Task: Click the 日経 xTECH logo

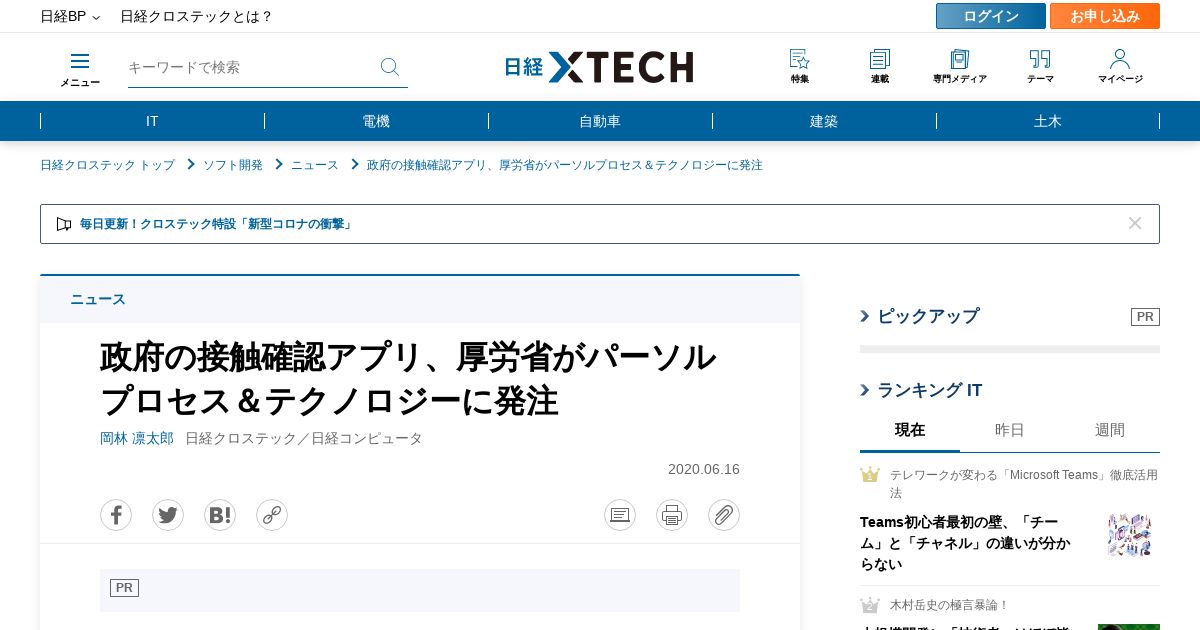Action: [x=599, y=67]
